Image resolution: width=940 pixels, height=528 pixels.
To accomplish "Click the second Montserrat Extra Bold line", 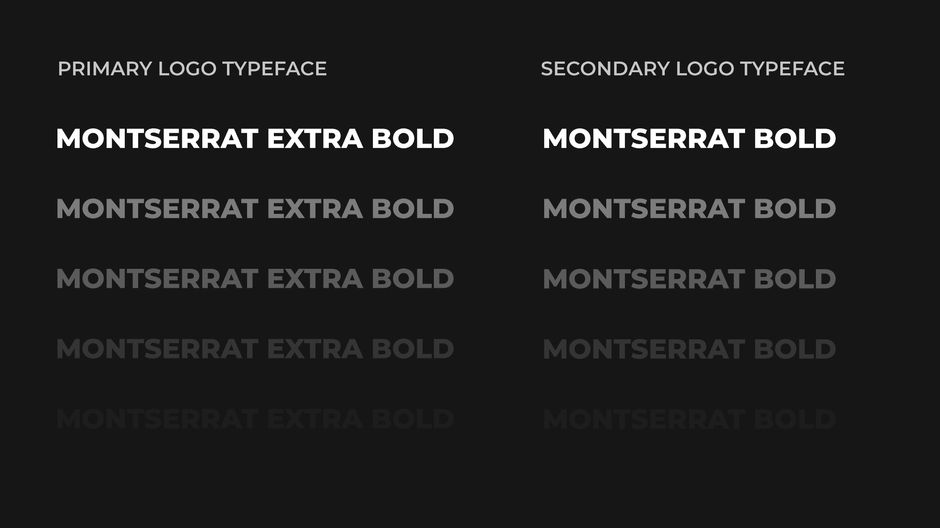I will 255,209.
